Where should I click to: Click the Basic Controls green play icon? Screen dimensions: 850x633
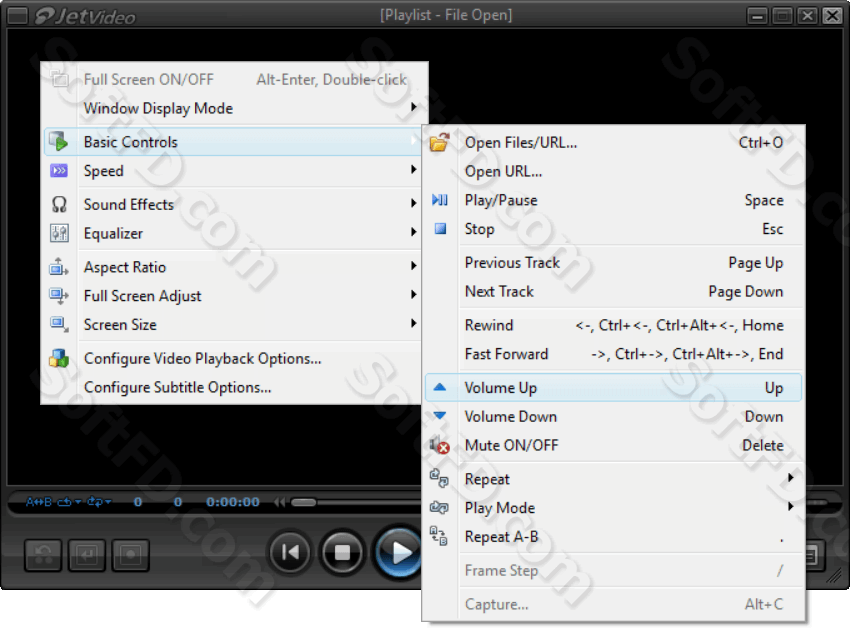click(x=59, y=141)
